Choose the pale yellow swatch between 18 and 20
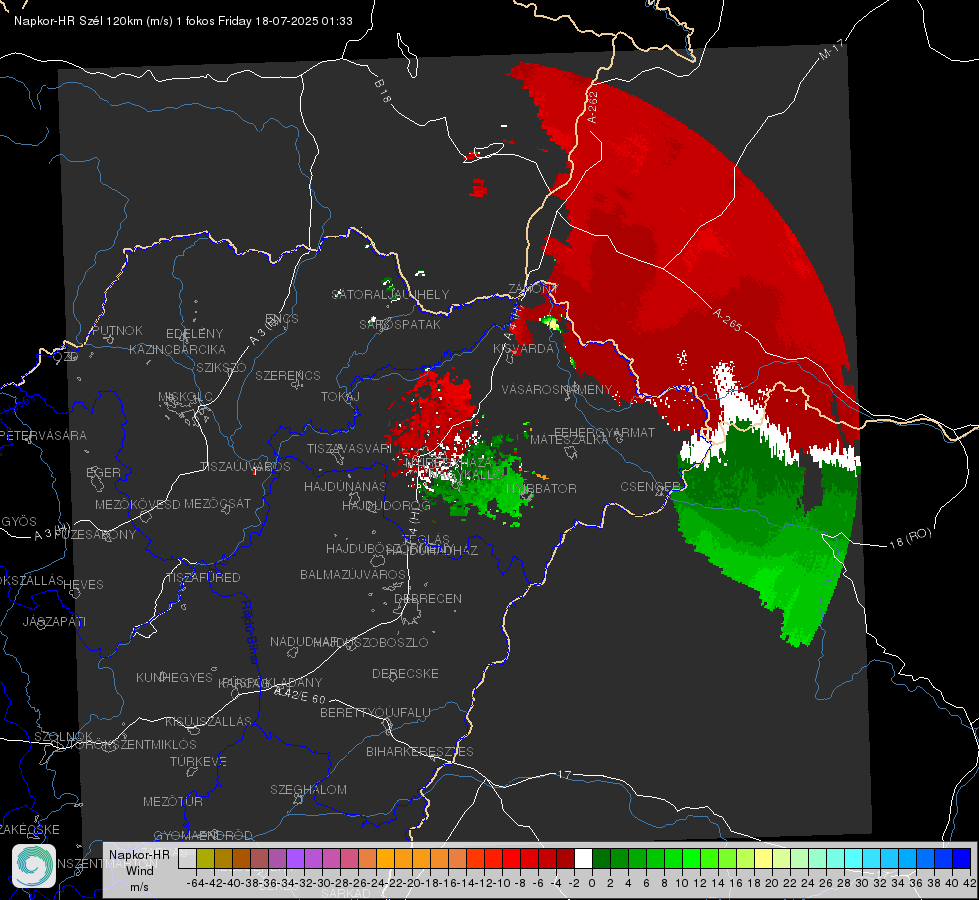The width and height of the screenshot is (979, 900). click(763, 858)
